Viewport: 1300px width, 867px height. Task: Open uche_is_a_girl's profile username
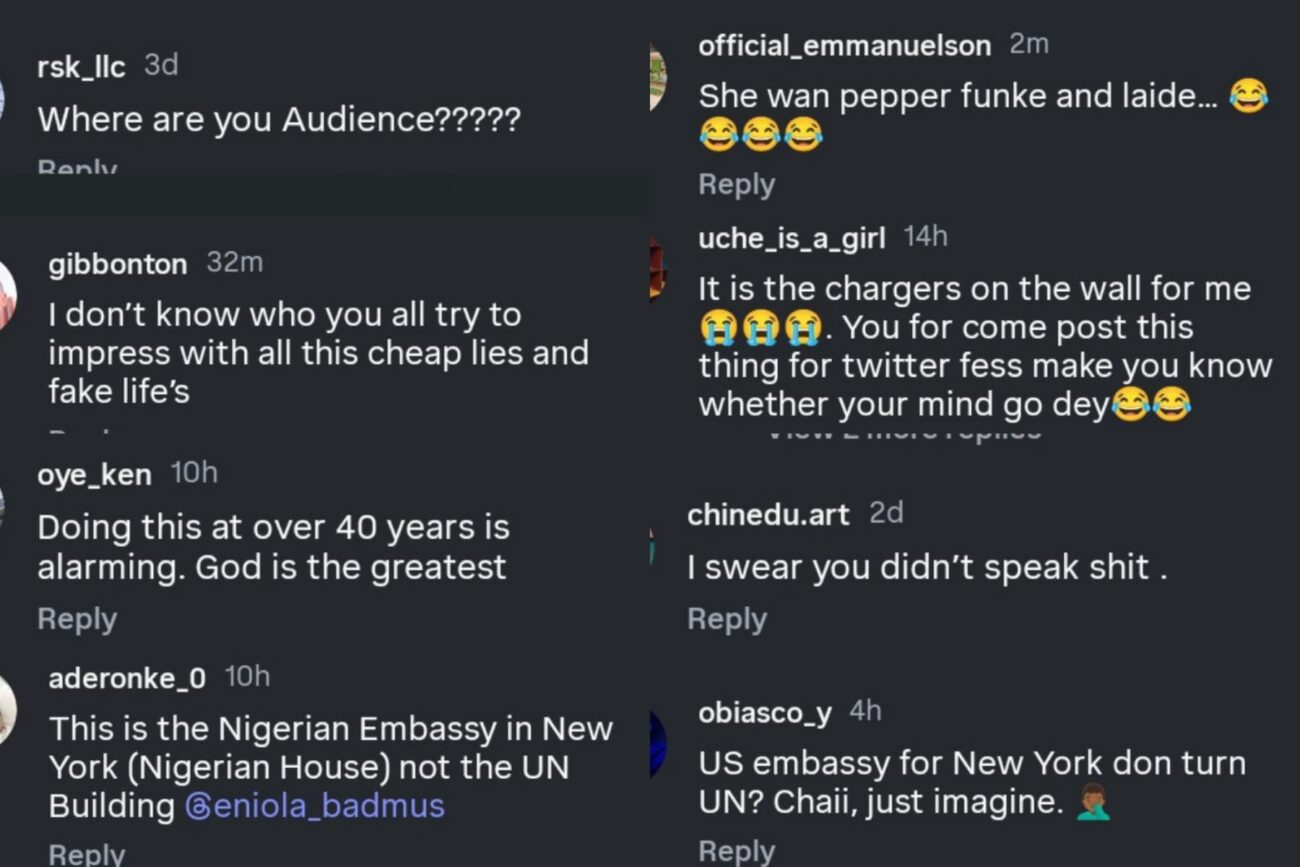(x=791, y=238)
